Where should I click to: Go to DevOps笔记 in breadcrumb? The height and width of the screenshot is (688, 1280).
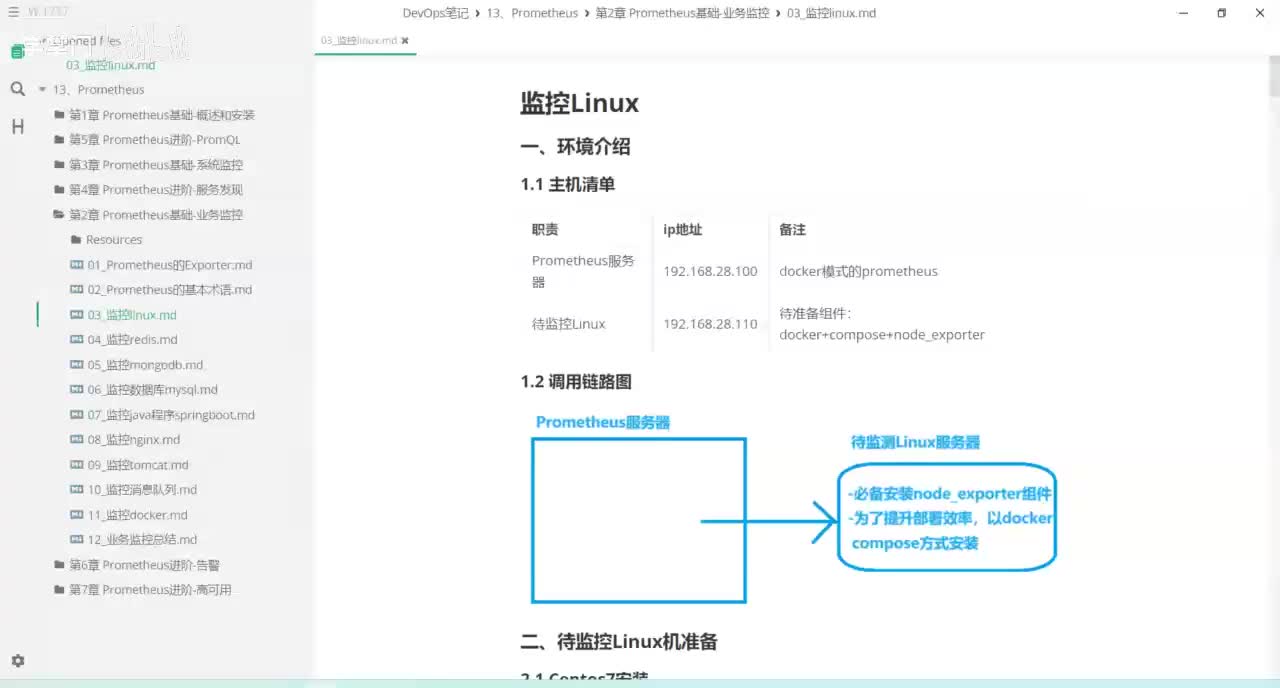[x=435, y=13]
